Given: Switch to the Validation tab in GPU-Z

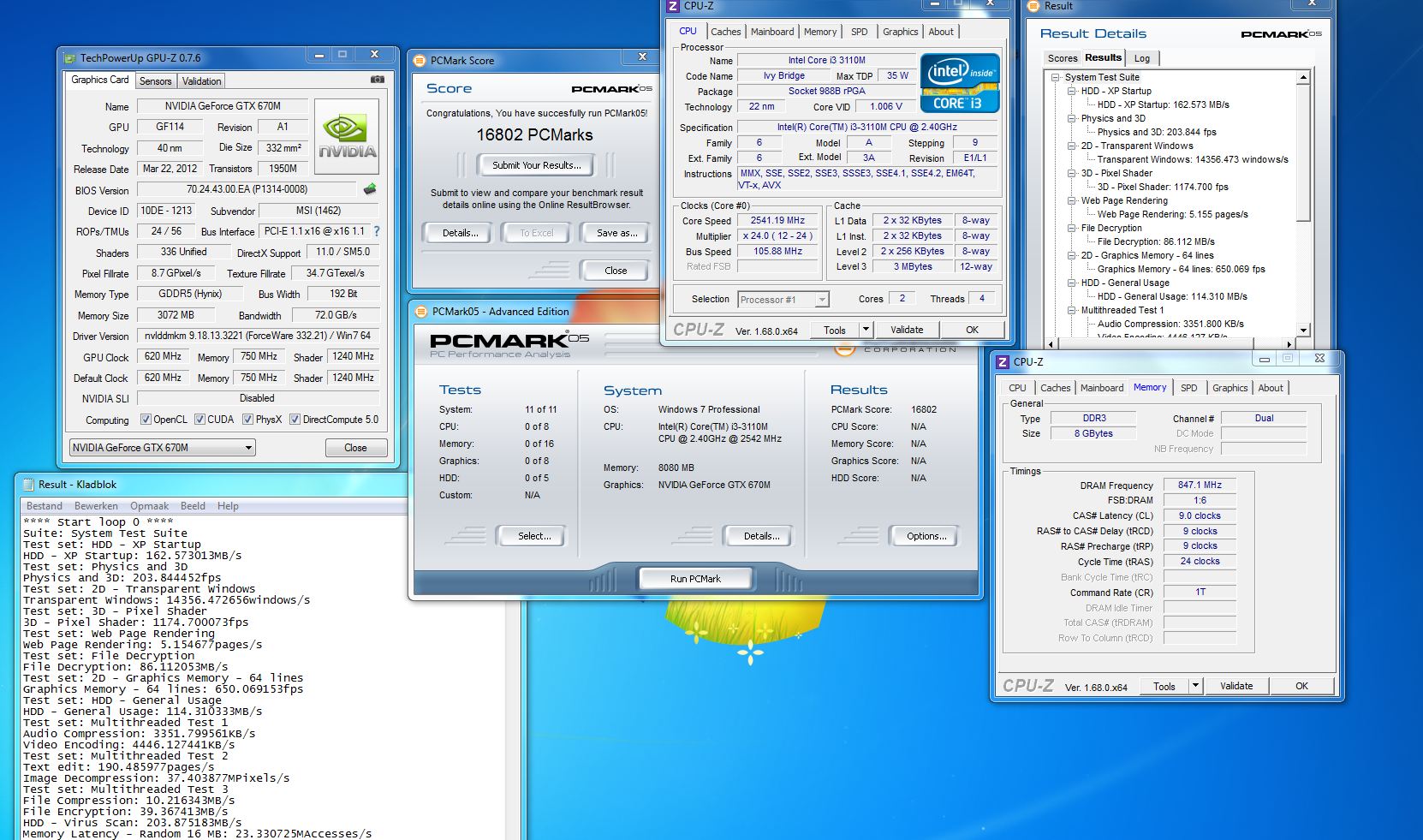Looking at the screenshot, I should [x=202, y=81].
